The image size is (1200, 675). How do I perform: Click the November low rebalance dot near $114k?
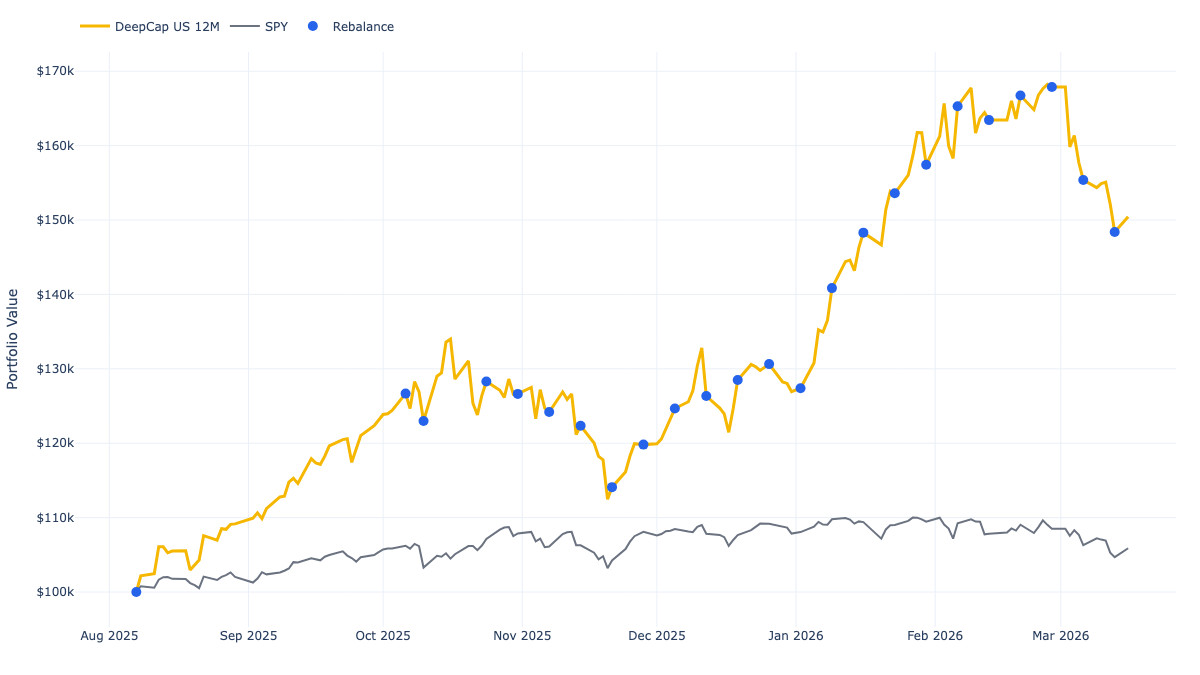click(612, 487)
